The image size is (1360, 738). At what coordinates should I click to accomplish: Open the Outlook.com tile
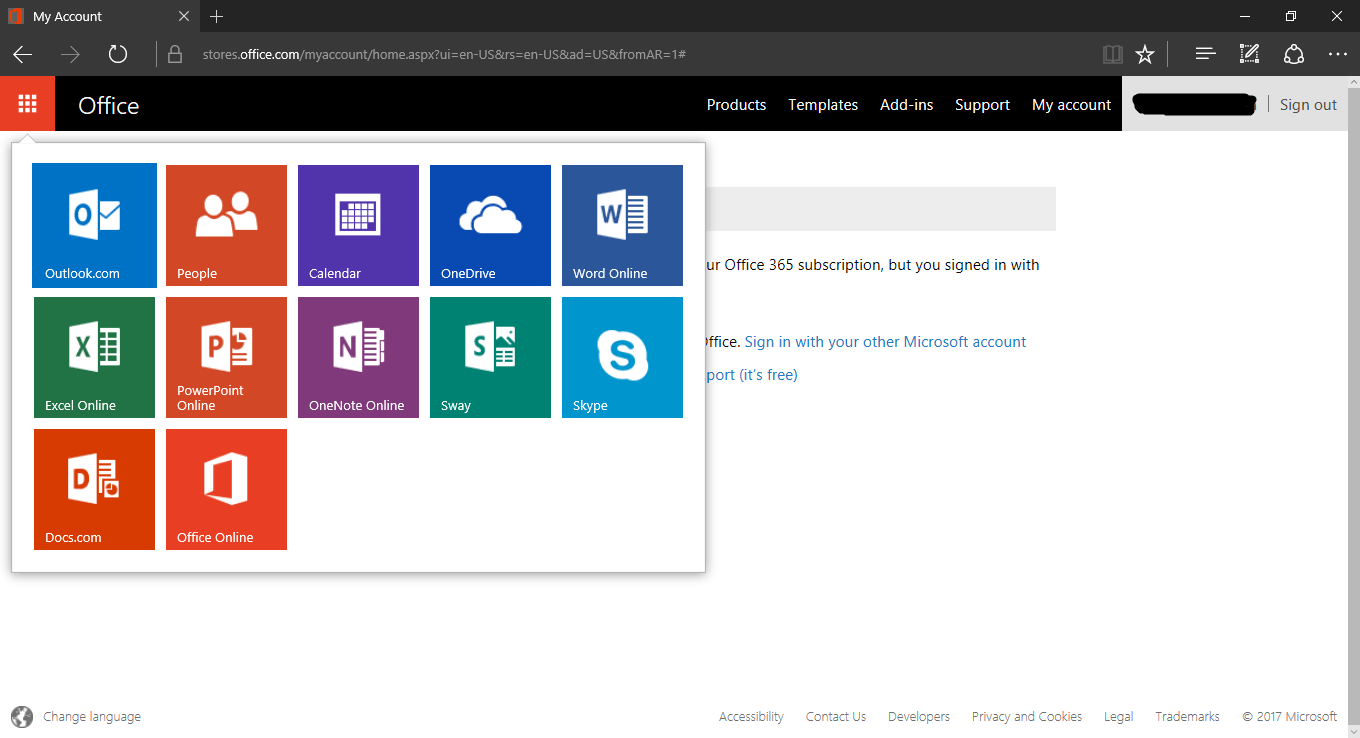pyautogui.click(x=94, y=225)
